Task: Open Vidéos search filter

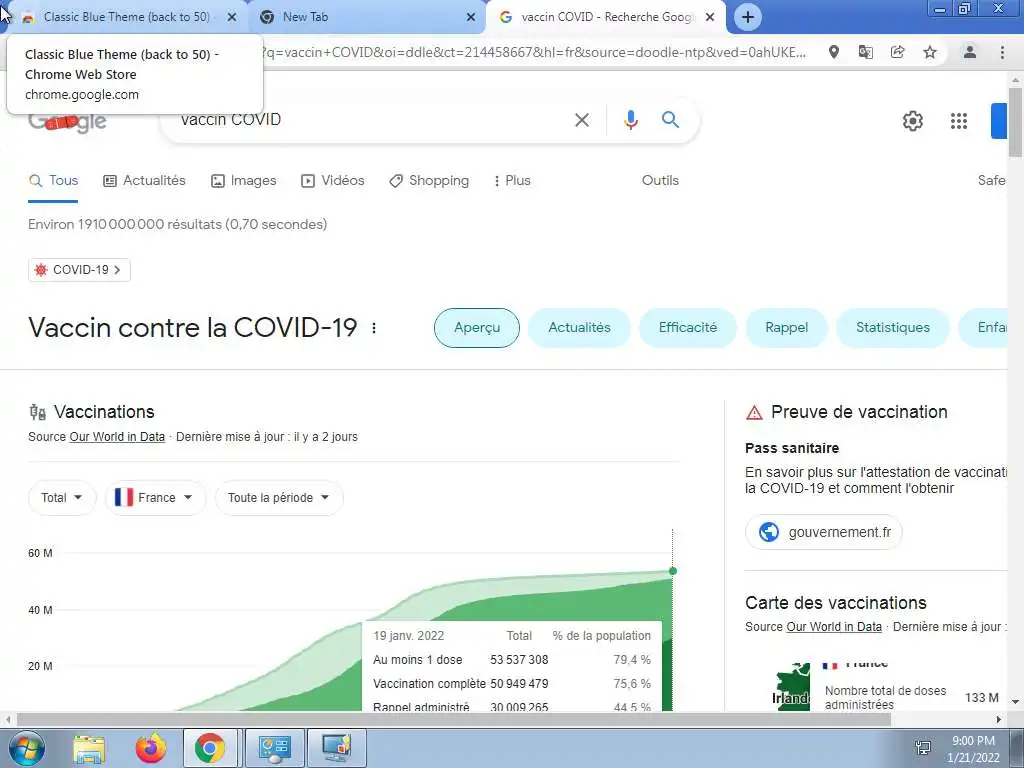Action: tap(332, 181)
